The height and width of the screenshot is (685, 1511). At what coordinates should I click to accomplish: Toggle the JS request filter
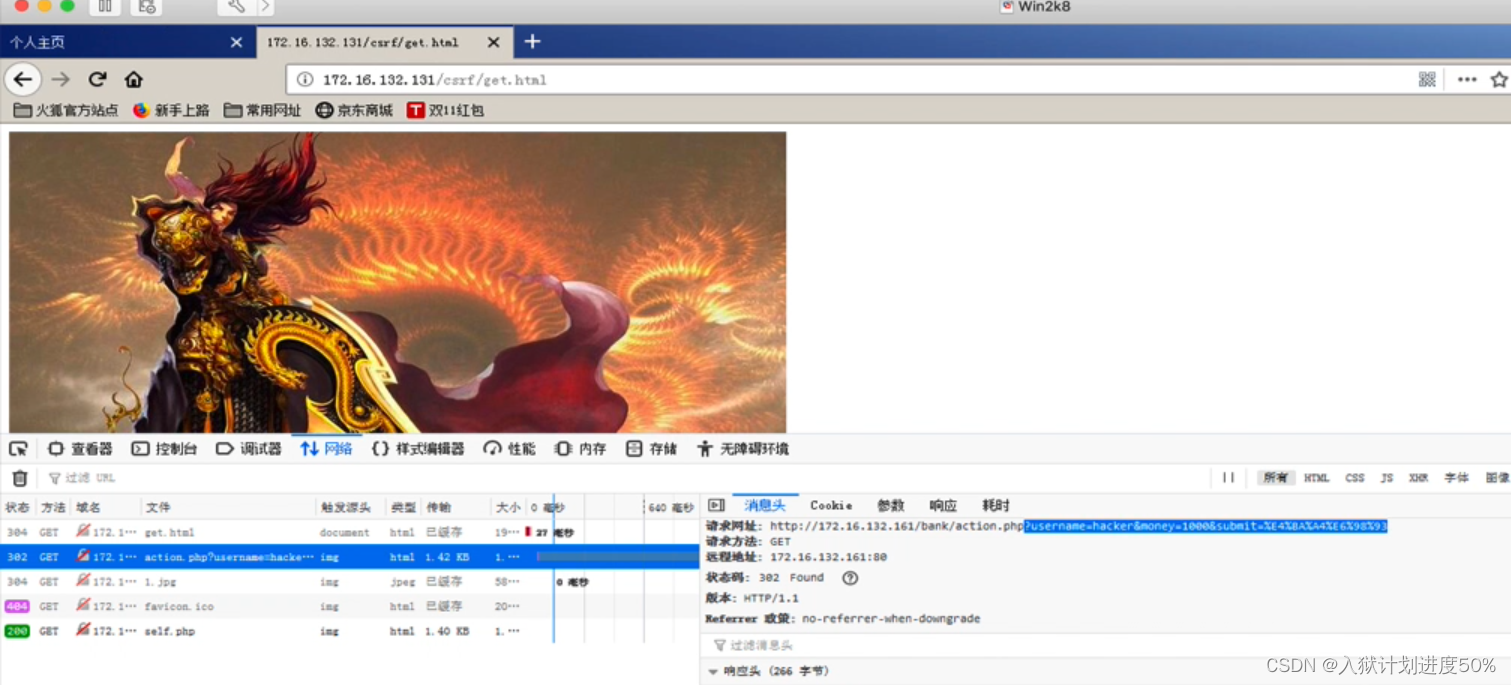pos(1386,478)
